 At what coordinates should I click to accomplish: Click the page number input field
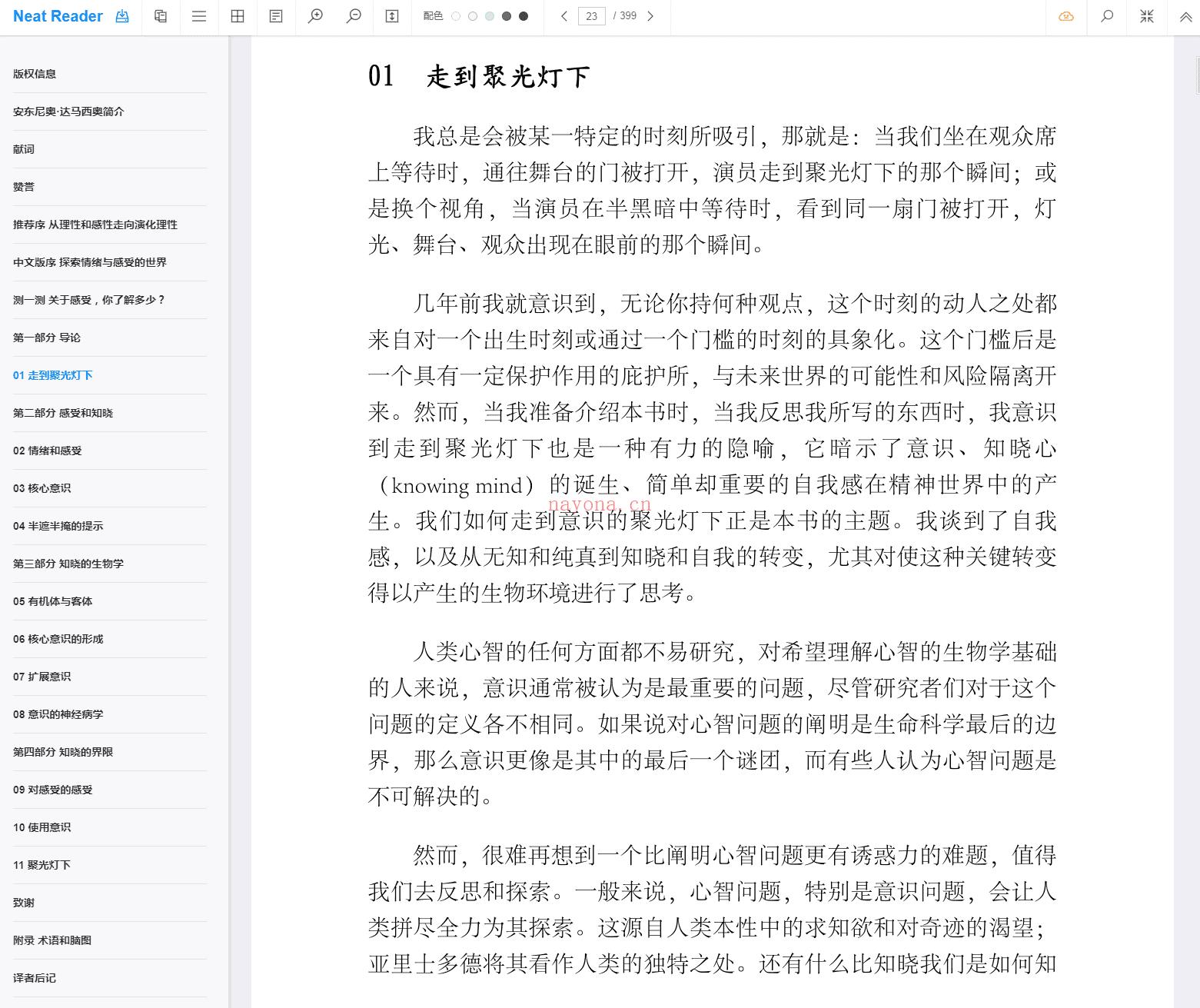(592, 16)
